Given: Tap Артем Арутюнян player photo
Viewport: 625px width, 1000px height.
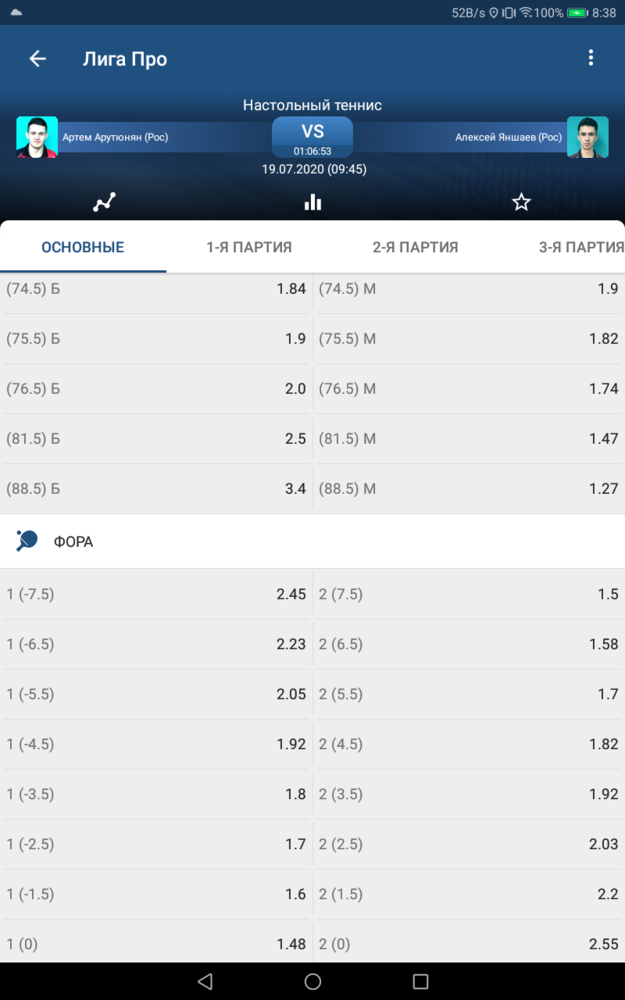Looking at the screenshot, I should pos(37,136).
